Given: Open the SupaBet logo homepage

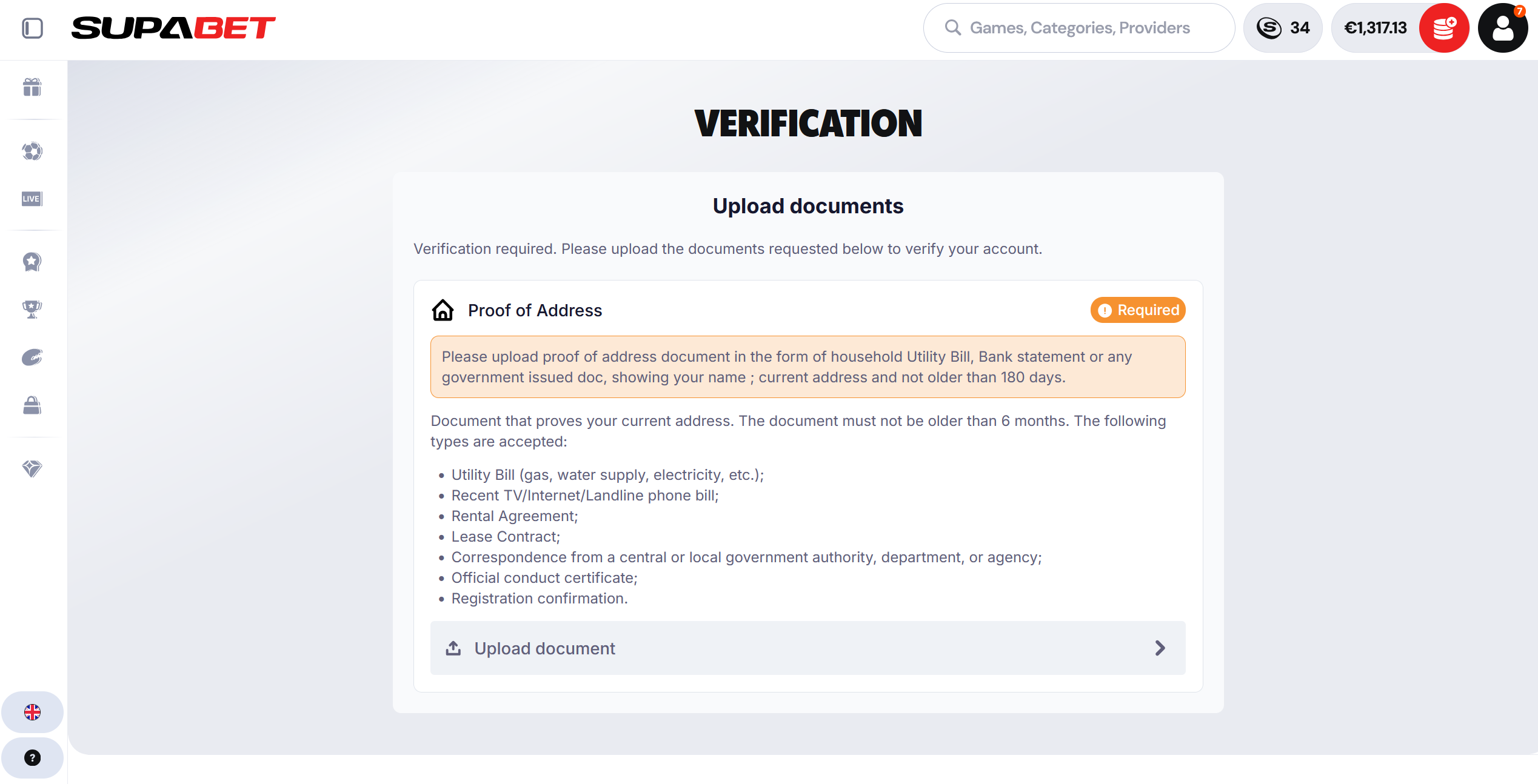Looking at the screenshot, I should [x=173, y=28].
